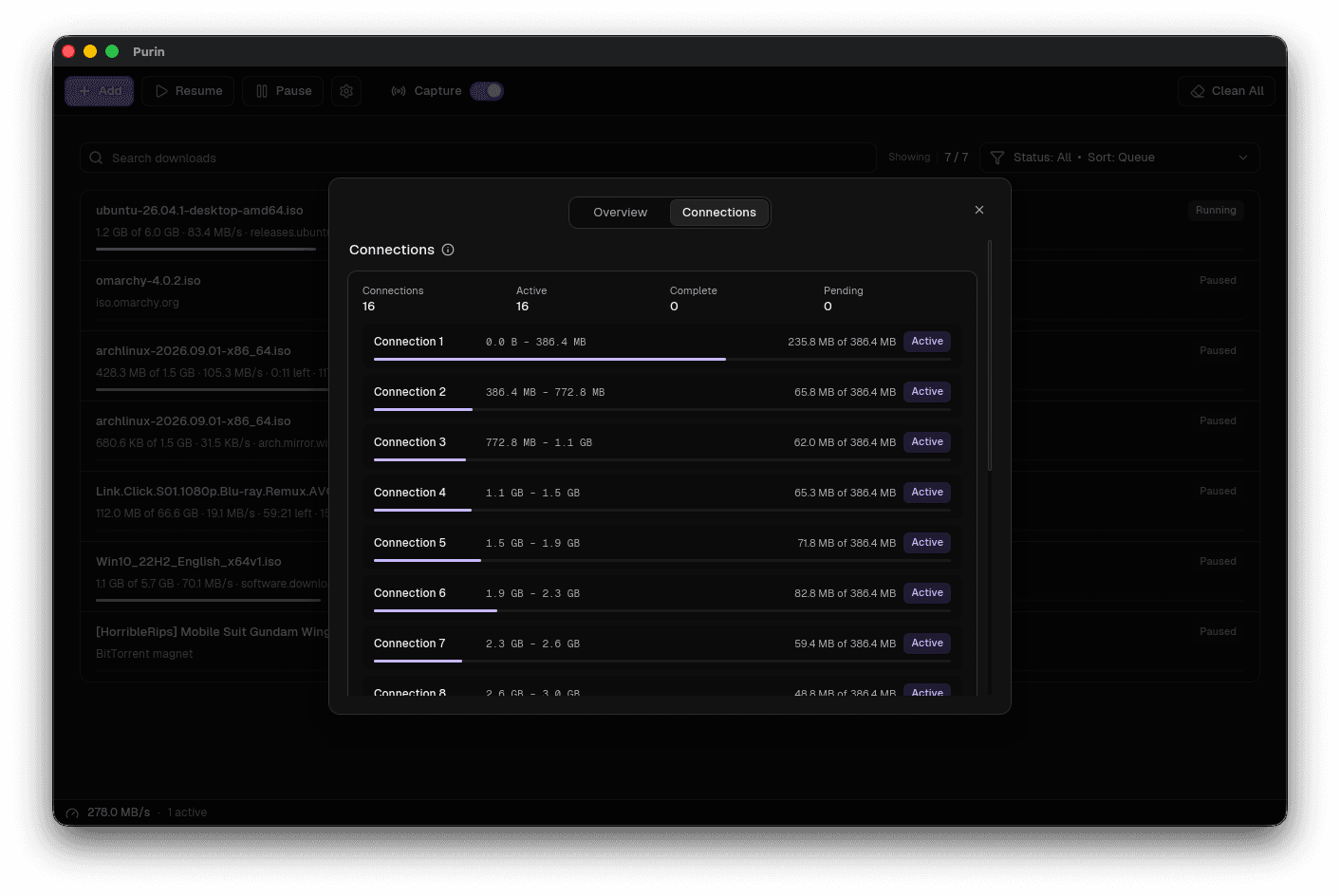The width and height of the screenshot is (1340, 896).
Task: Select the omarchy-4.0.2.iso download
Action: pos(670,296)
